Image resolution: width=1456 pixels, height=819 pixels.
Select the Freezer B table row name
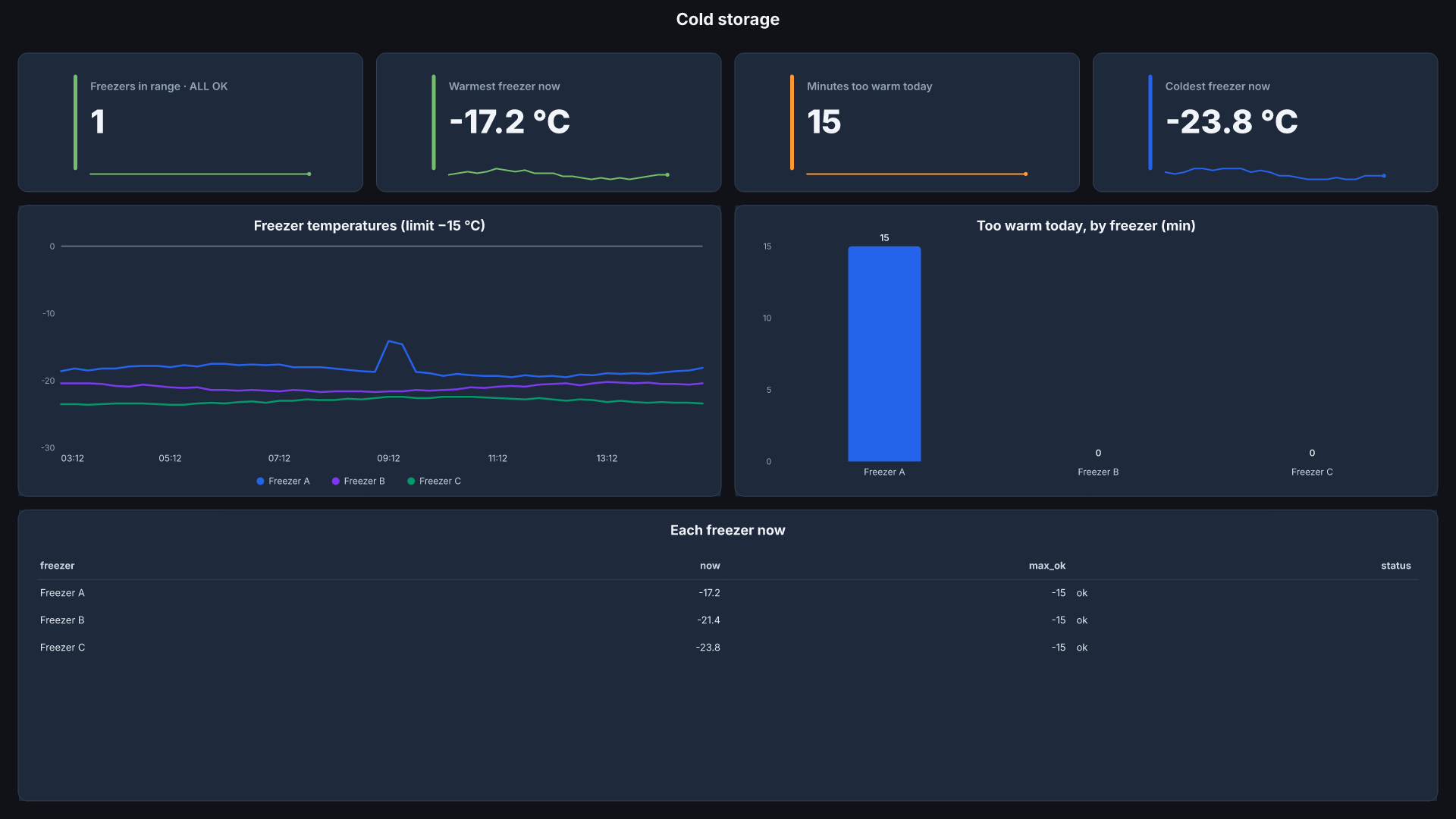(x=62, y=620)
